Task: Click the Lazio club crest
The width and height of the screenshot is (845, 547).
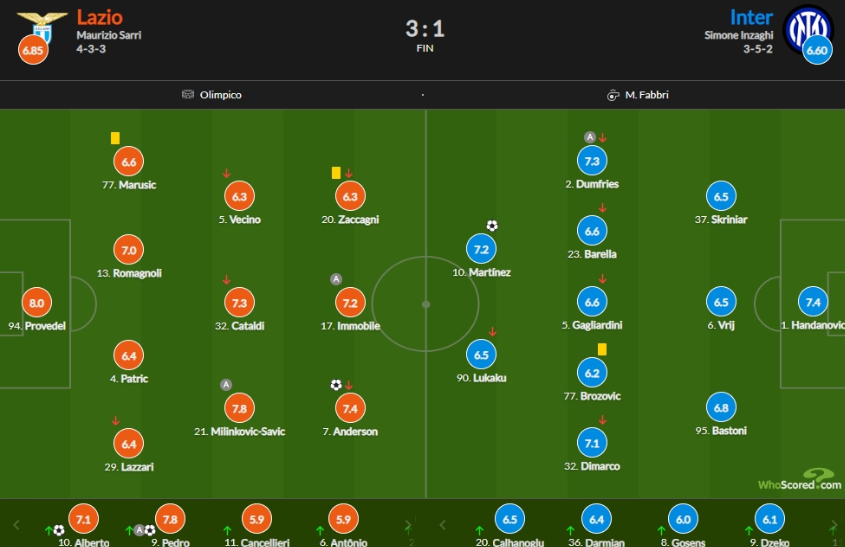Action: tap(42, 27)
